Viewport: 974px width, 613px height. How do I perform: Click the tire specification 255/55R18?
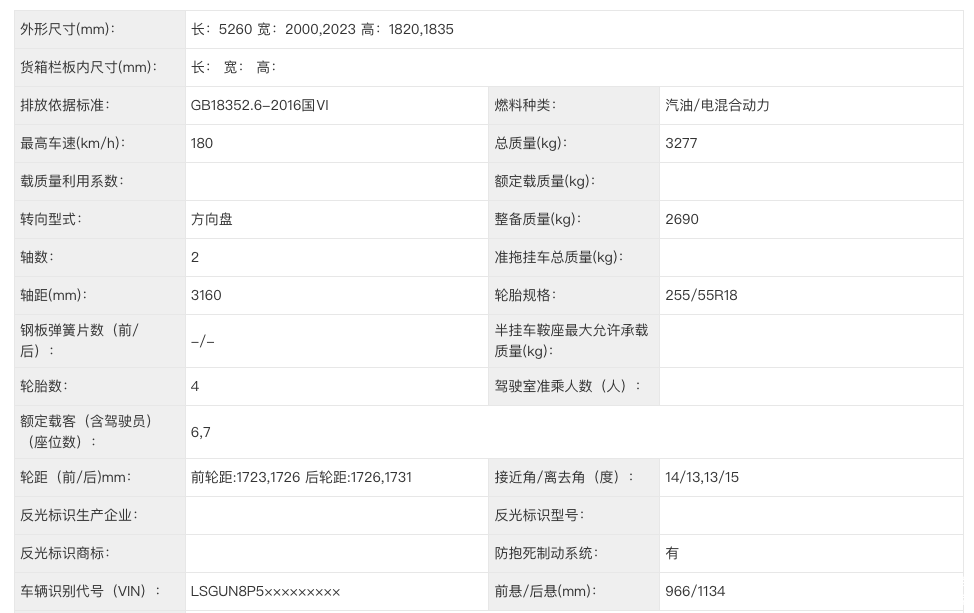(x=701, y=295)
